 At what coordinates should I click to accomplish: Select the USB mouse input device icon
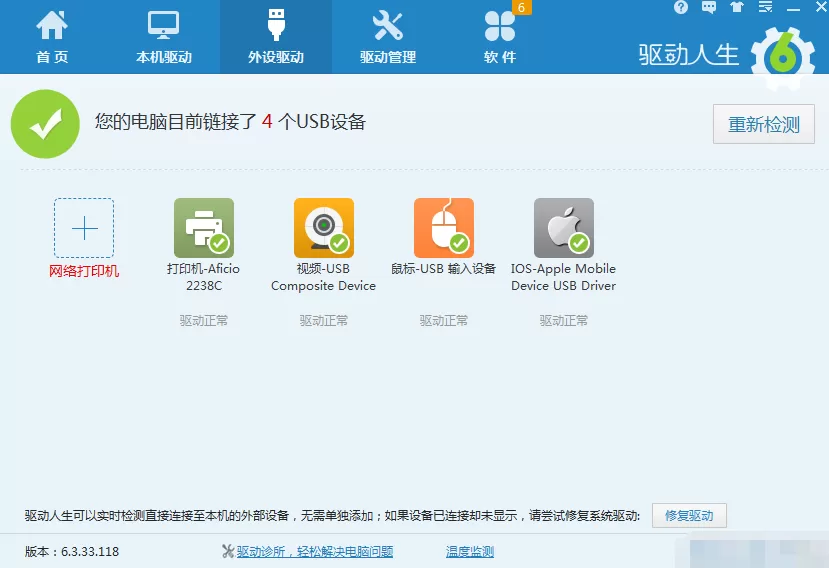[444, 228]
